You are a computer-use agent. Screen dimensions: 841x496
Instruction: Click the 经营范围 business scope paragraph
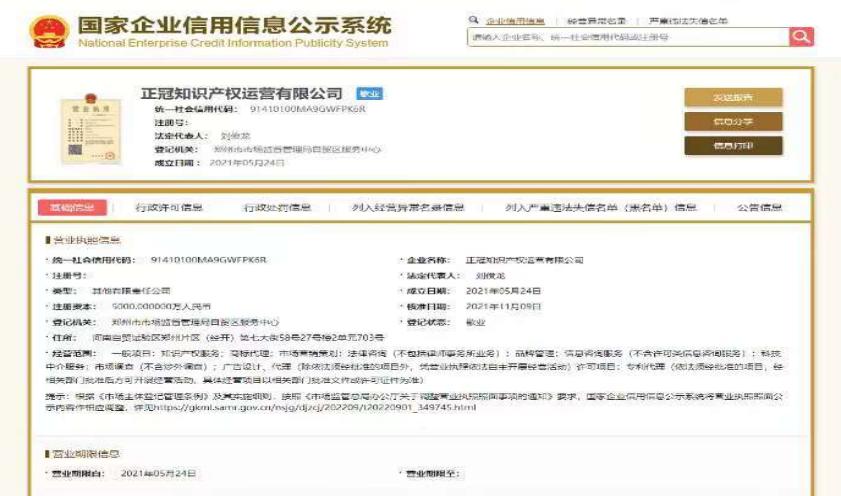tap(414, 367)
